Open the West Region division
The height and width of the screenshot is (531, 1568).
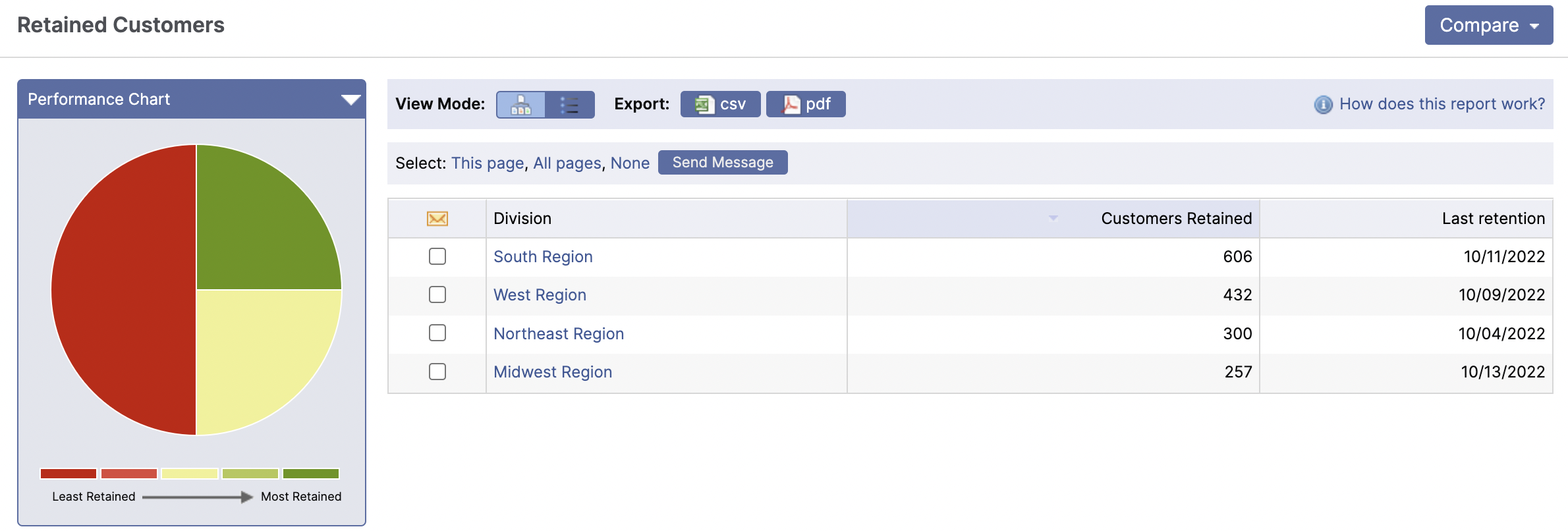[x=540, y=295]
